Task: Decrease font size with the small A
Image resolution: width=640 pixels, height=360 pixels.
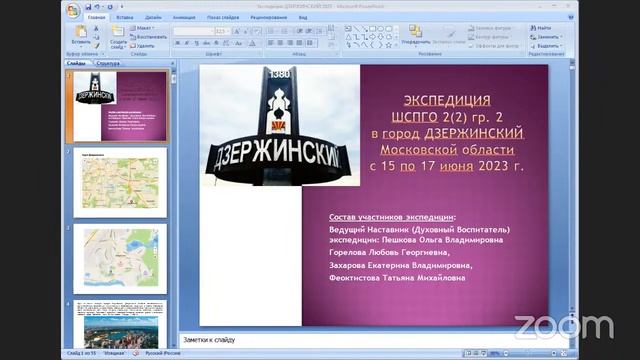Action: pos(246,31)
